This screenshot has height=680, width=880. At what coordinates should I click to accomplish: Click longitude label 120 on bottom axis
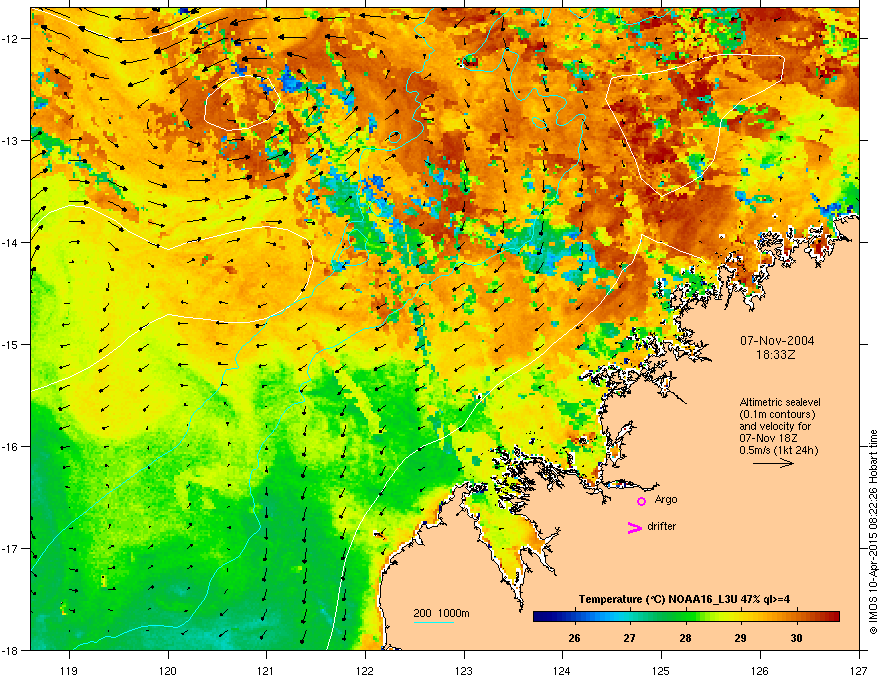pyautogui.click(x=168, y=670)
